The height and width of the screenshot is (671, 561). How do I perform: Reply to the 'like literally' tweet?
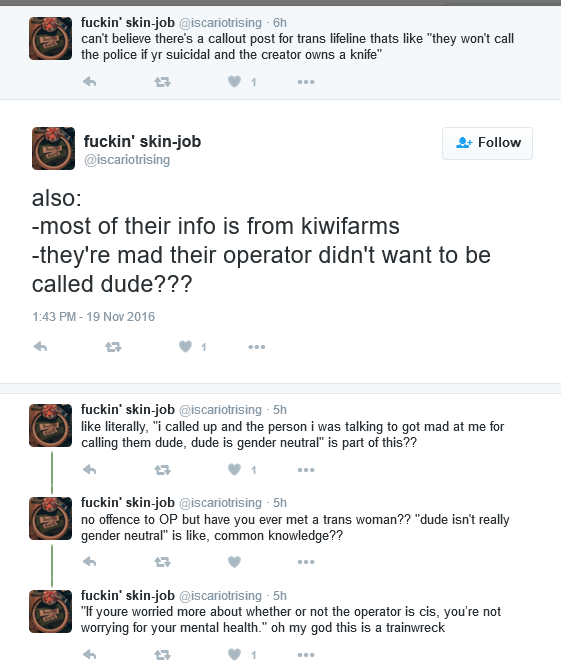pos(89,469)
